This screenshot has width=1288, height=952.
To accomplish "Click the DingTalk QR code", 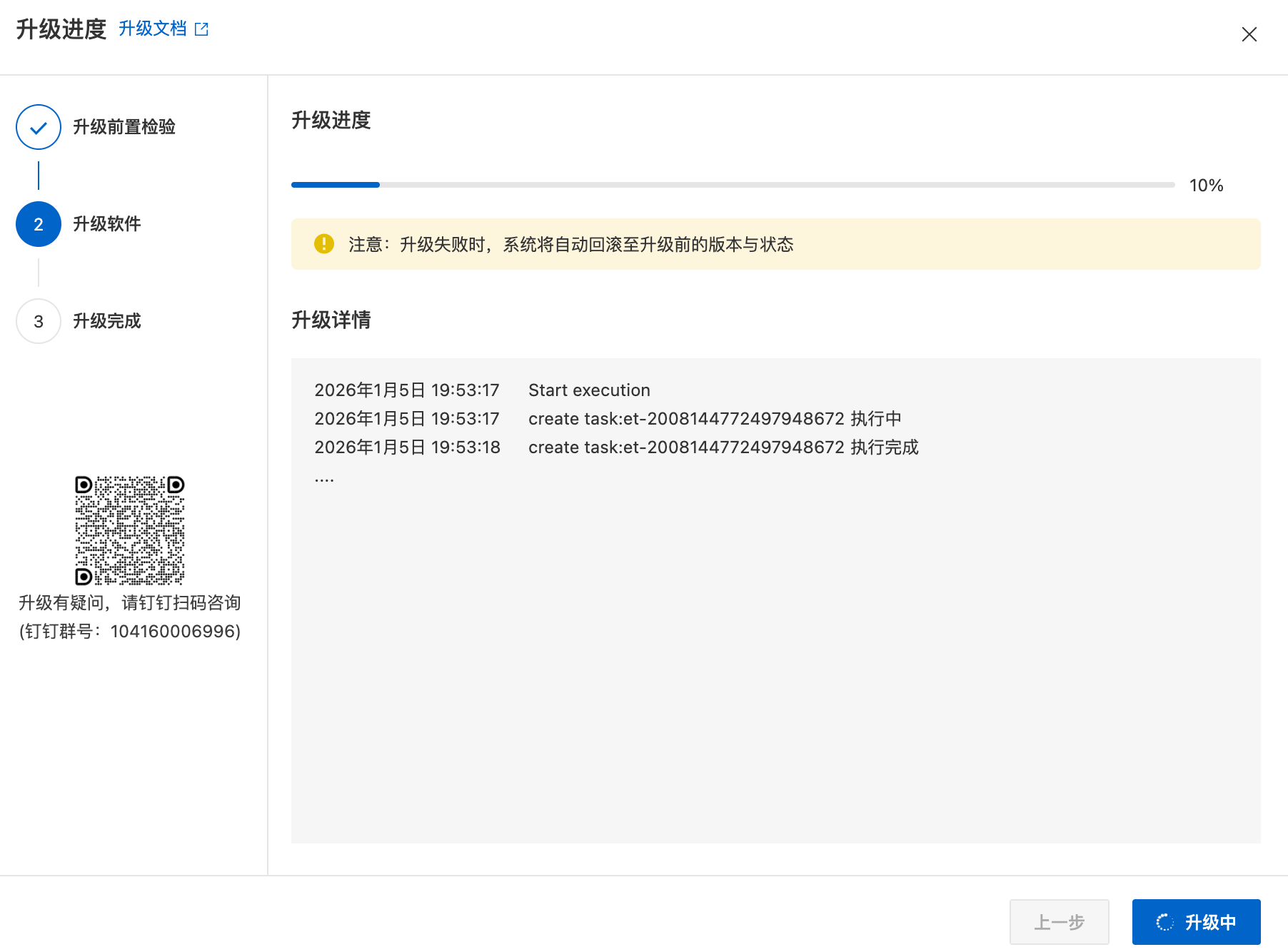I will [x=130, y=530].
